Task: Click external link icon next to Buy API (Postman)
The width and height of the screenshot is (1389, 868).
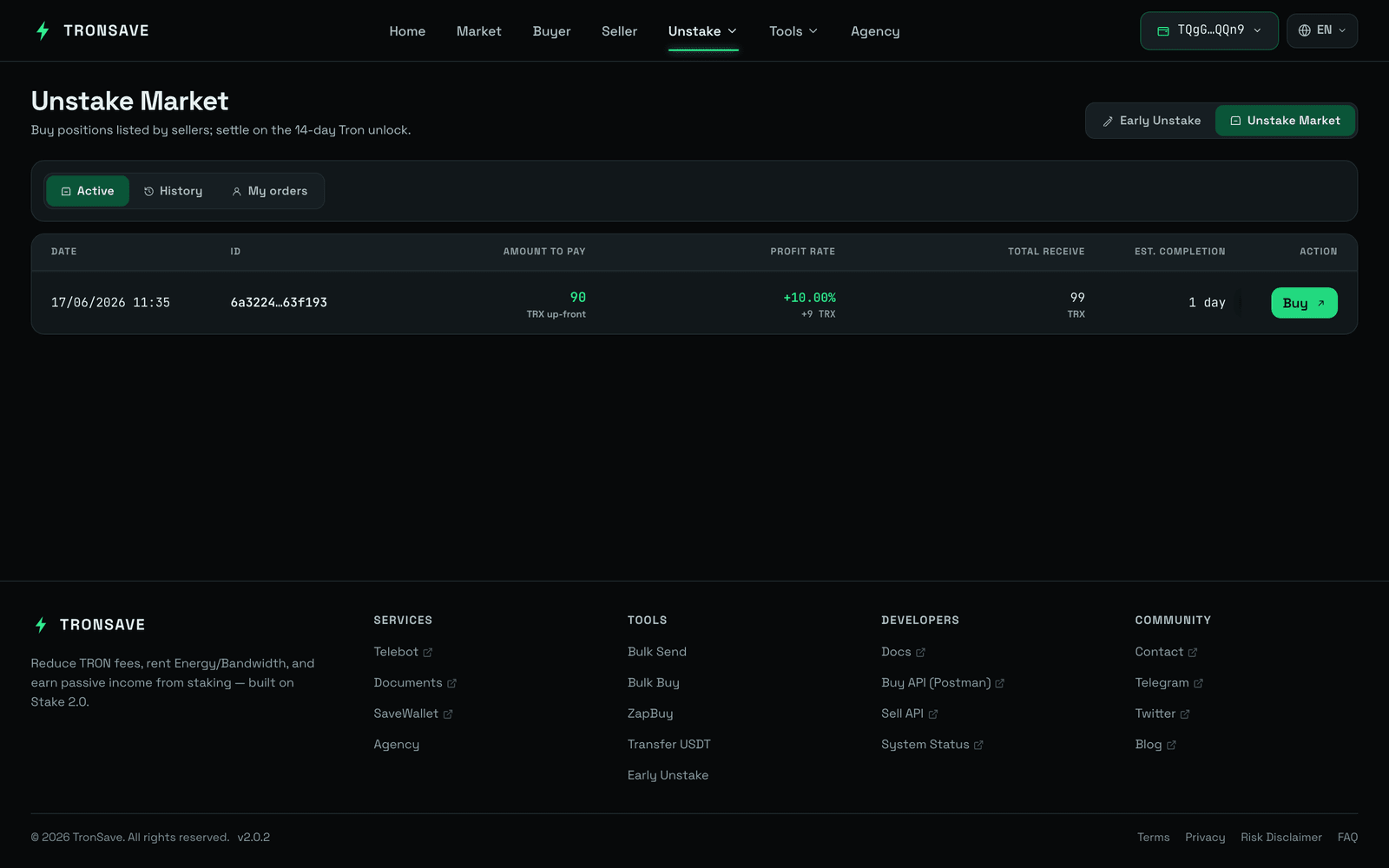Action: click(x=1000, y=684)
